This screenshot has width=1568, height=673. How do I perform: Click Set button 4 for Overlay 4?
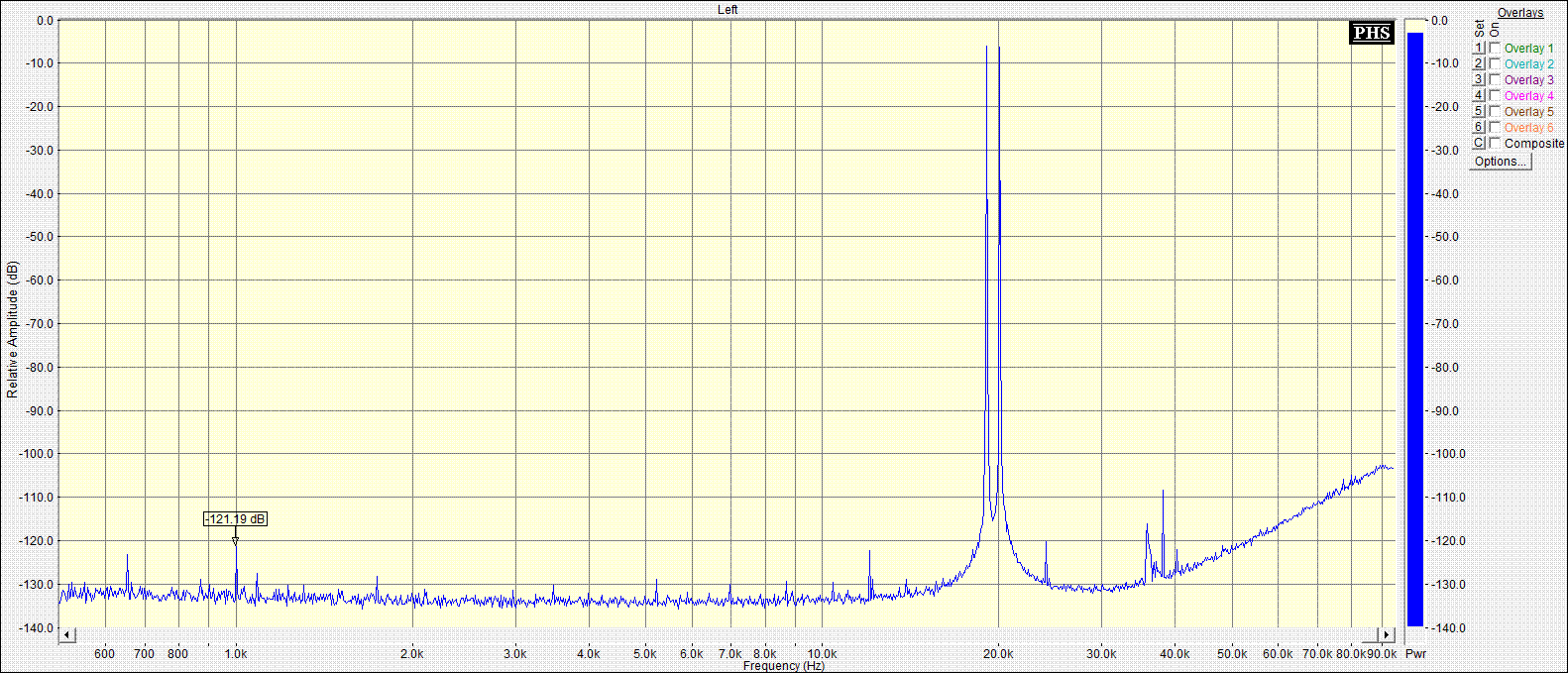coord(1478,95)
